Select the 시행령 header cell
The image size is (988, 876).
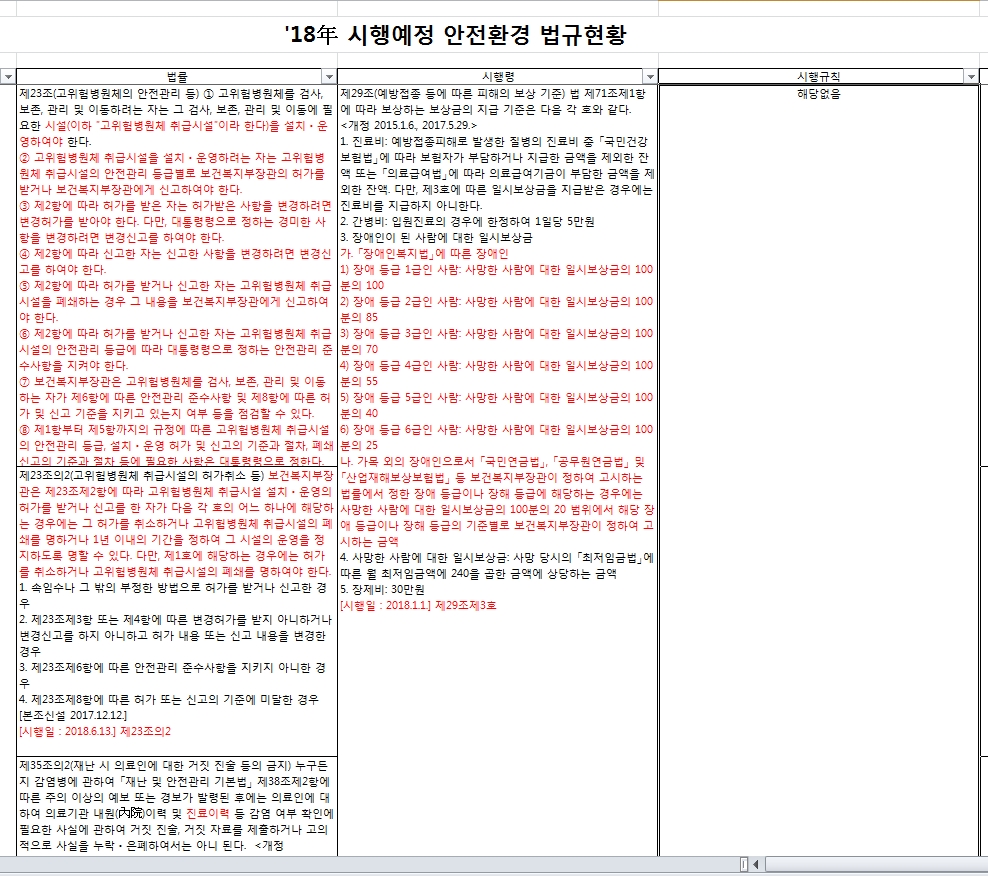coord(497,77)
